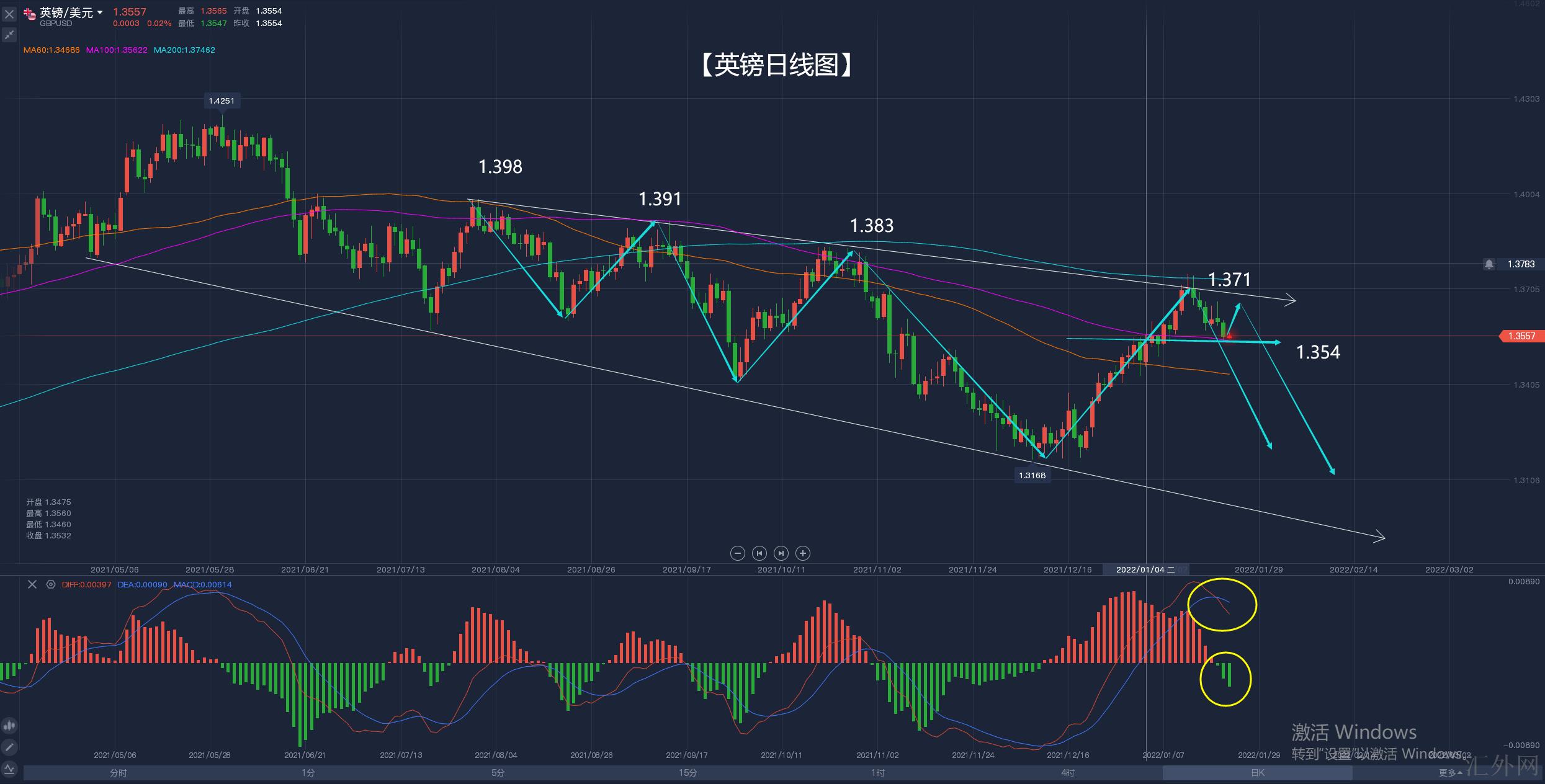Jump to previous bar playback button
The image size is (1545, 784).
click(x=759, y=553)
